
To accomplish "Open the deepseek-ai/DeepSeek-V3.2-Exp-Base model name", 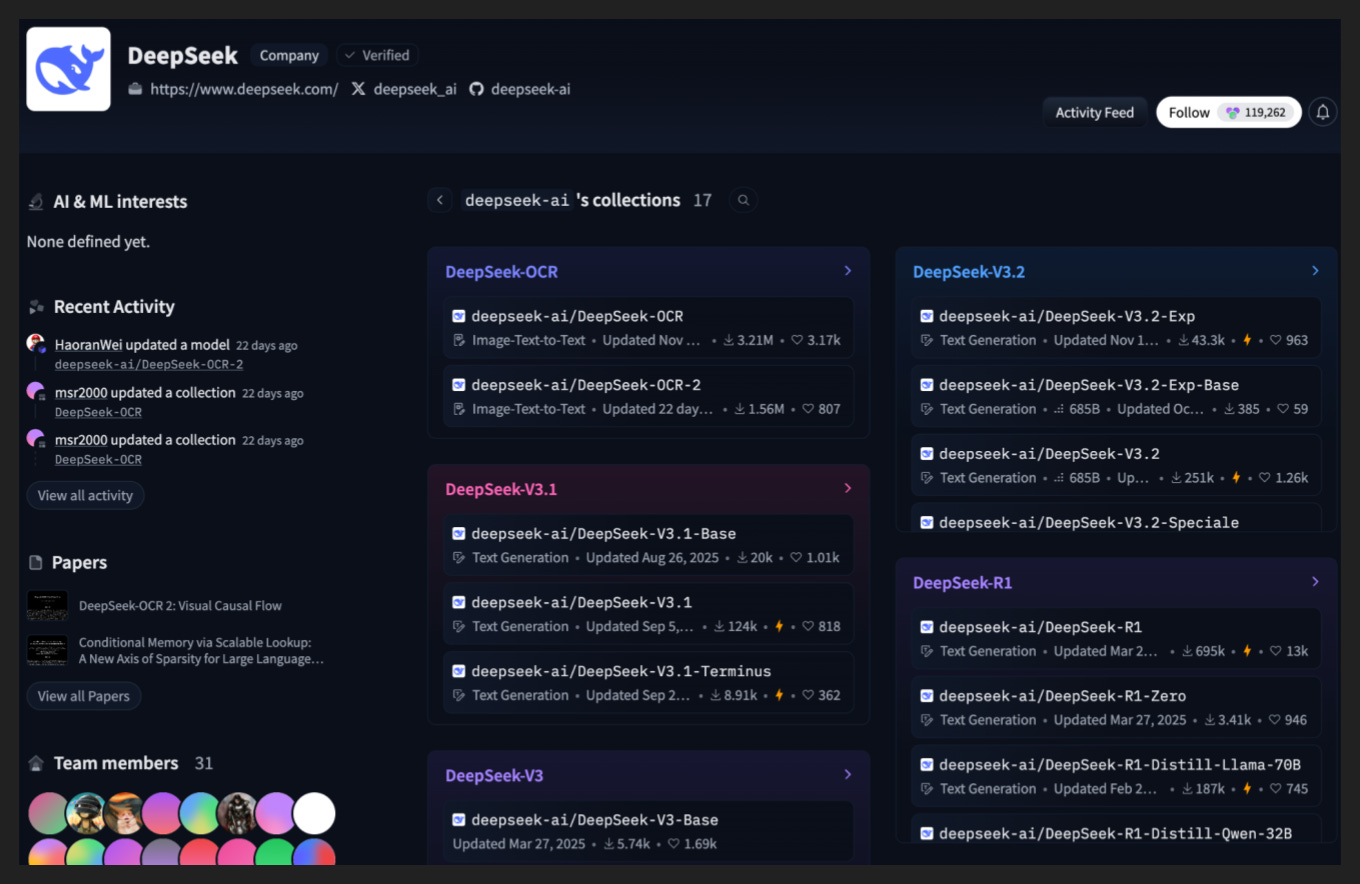I will point(1089,385).
